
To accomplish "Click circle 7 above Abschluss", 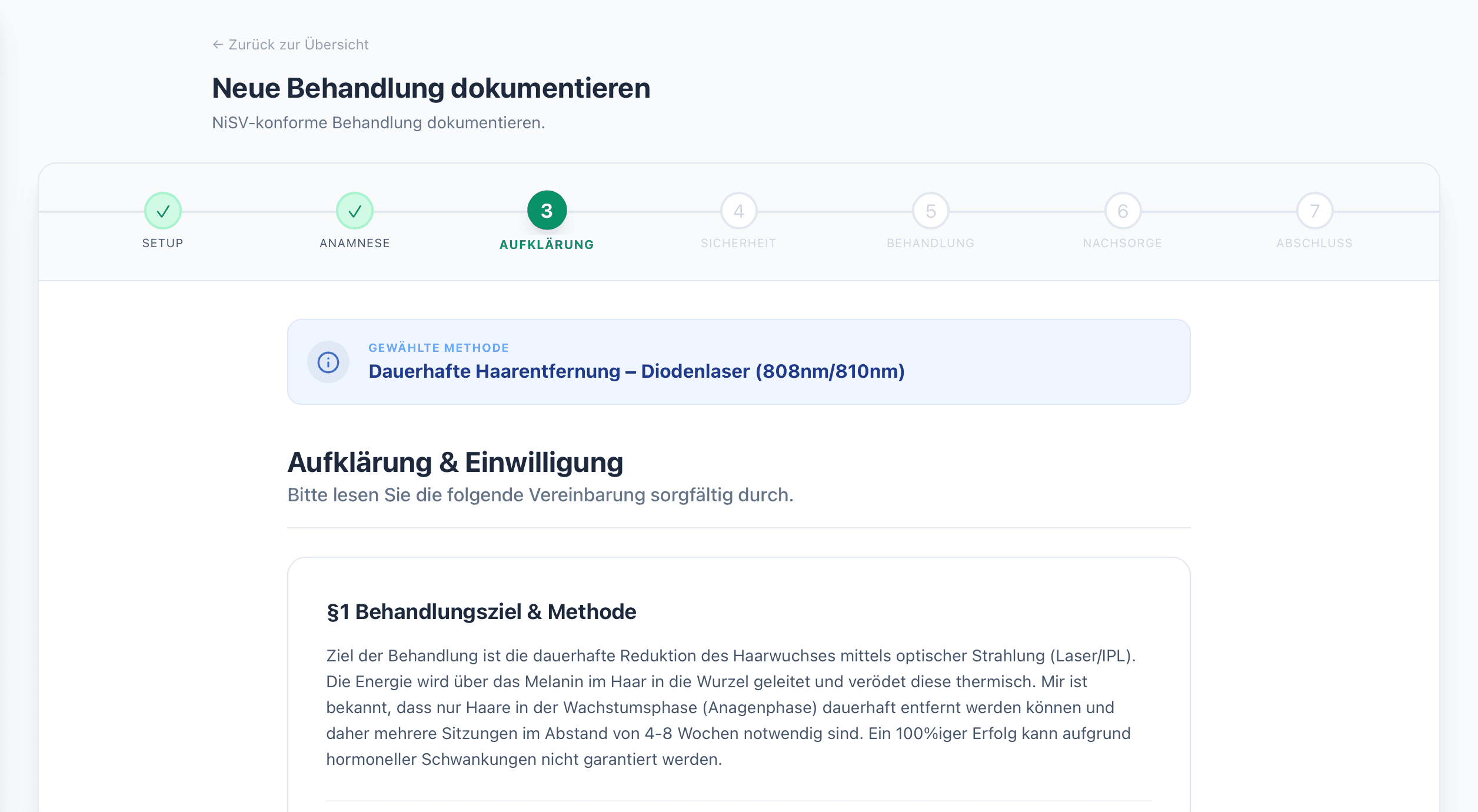I will click(1314, 212).
